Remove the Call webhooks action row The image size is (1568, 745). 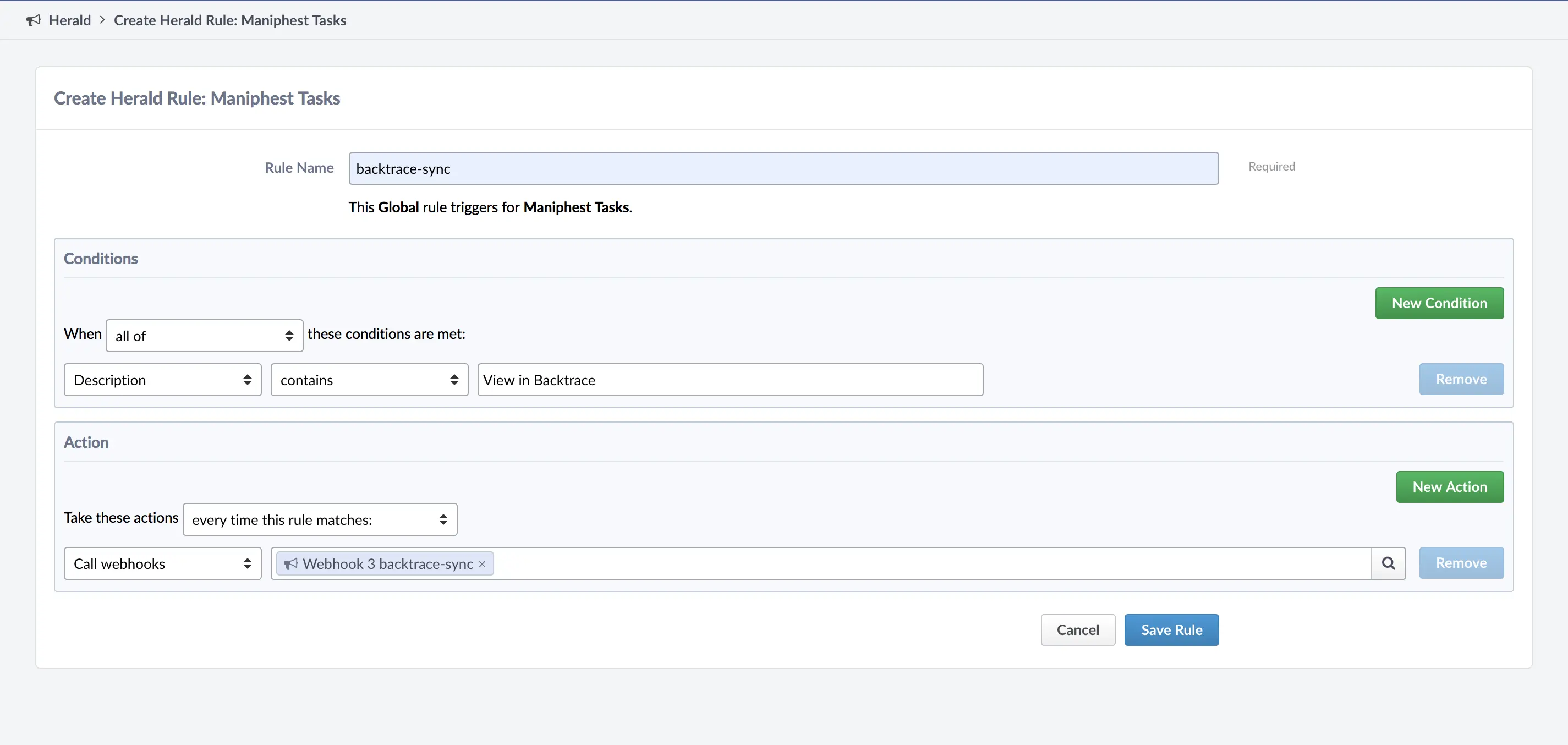pyautogui.click(x=1460, y=563)
